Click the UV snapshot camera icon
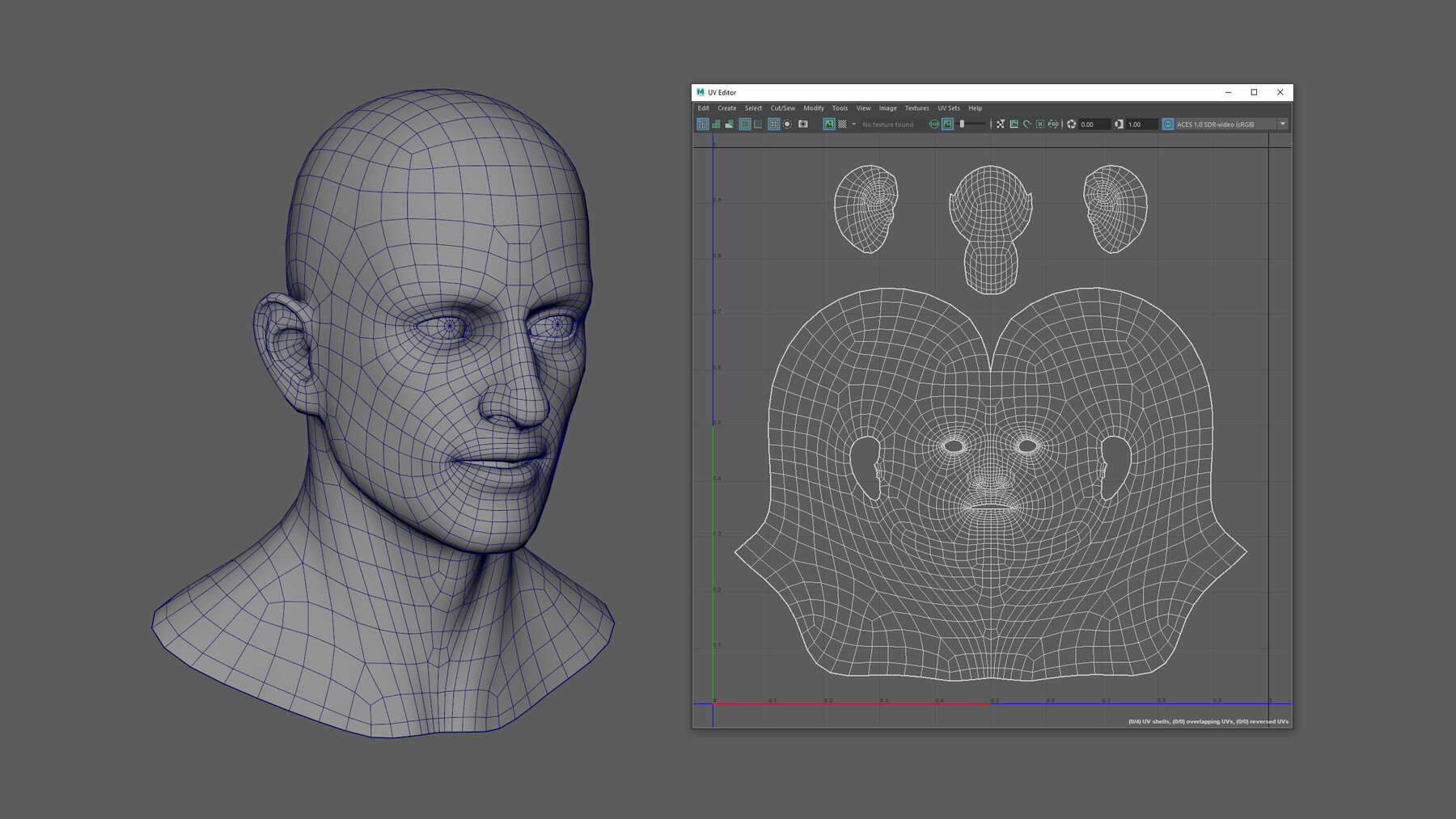The width and height of the screenshot is (1456, 819). [802, 125]
